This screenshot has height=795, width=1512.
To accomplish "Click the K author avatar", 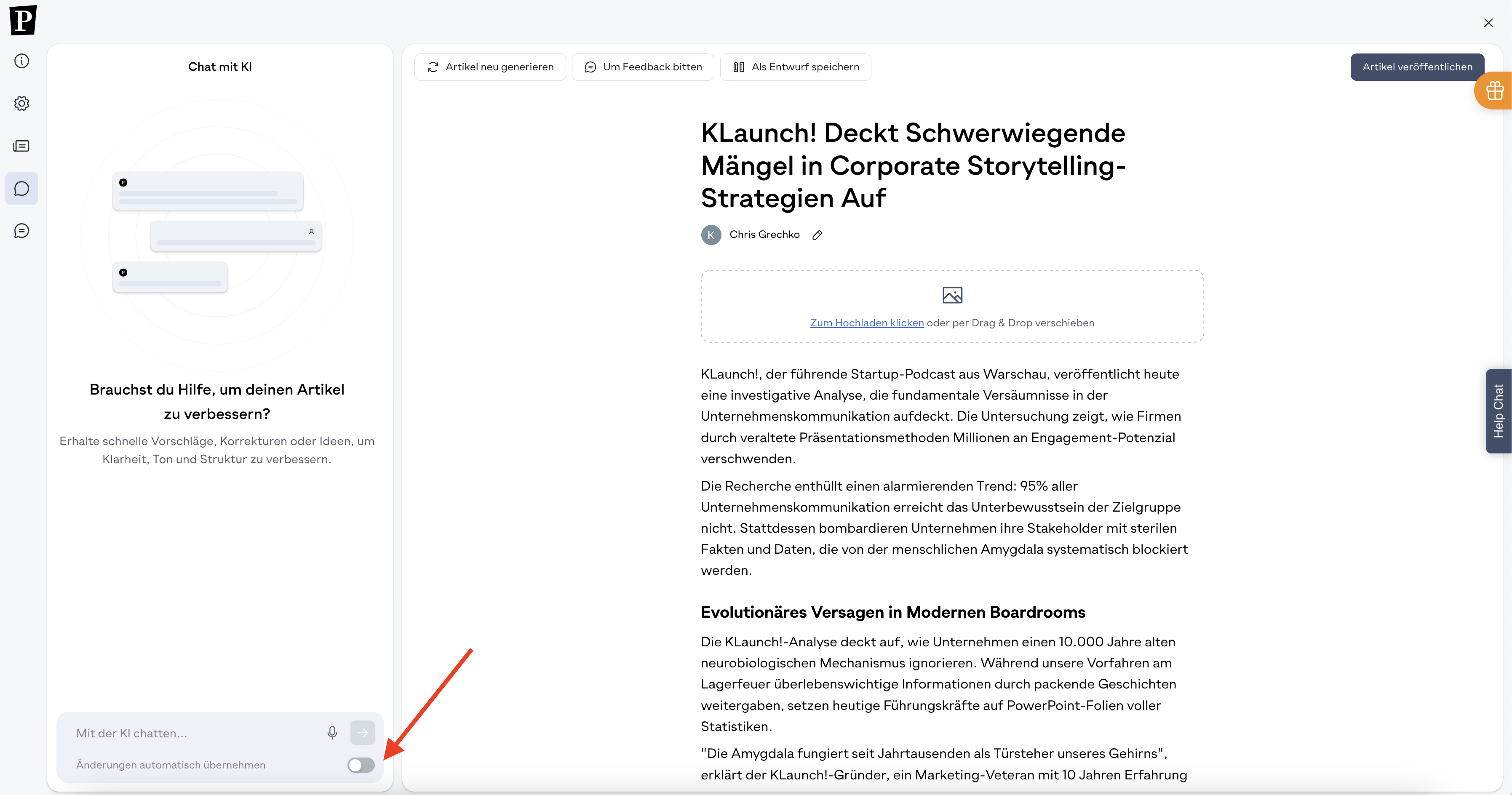I will [711, 235].
